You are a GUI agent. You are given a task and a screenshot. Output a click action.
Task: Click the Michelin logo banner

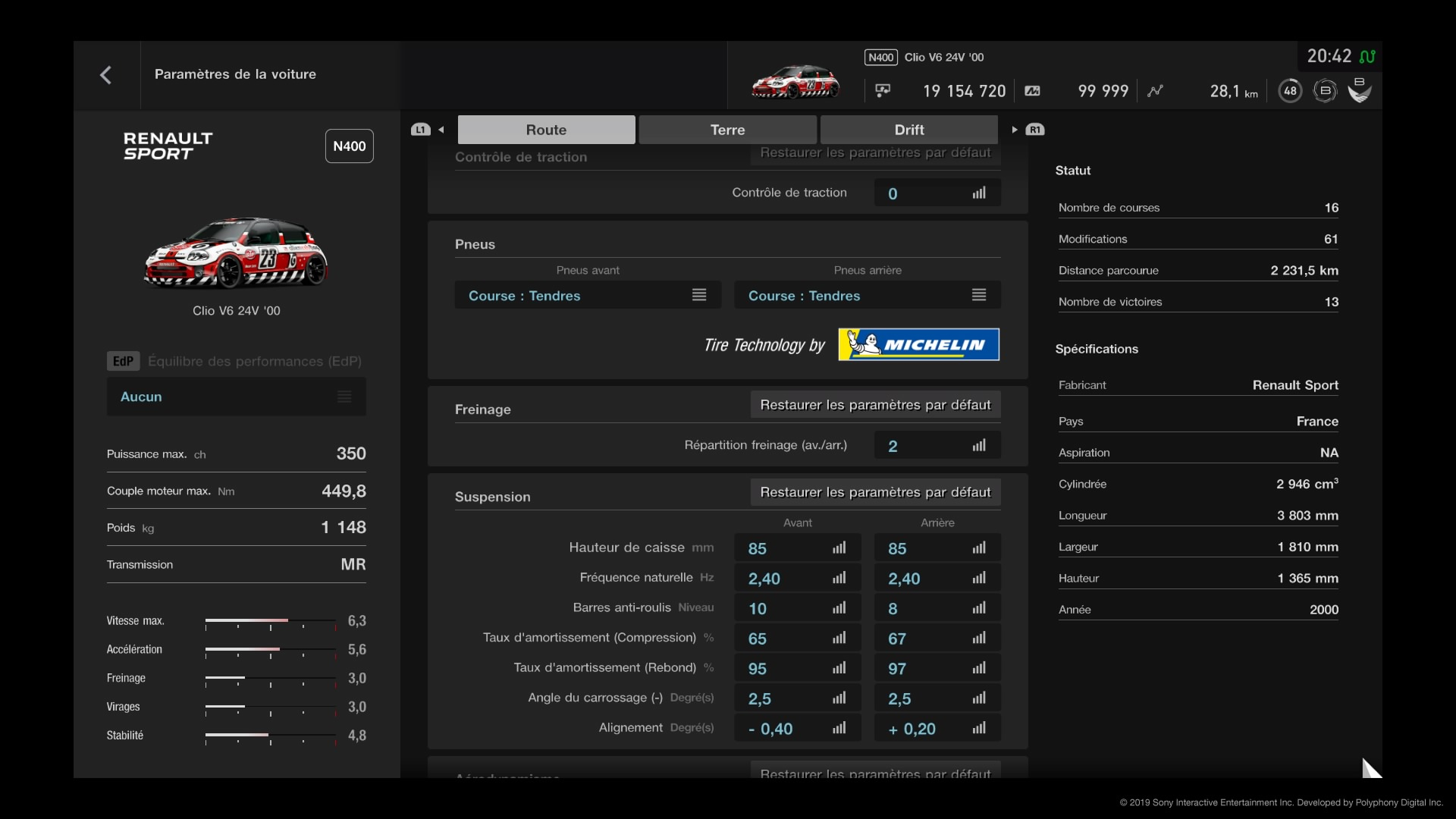918,344
